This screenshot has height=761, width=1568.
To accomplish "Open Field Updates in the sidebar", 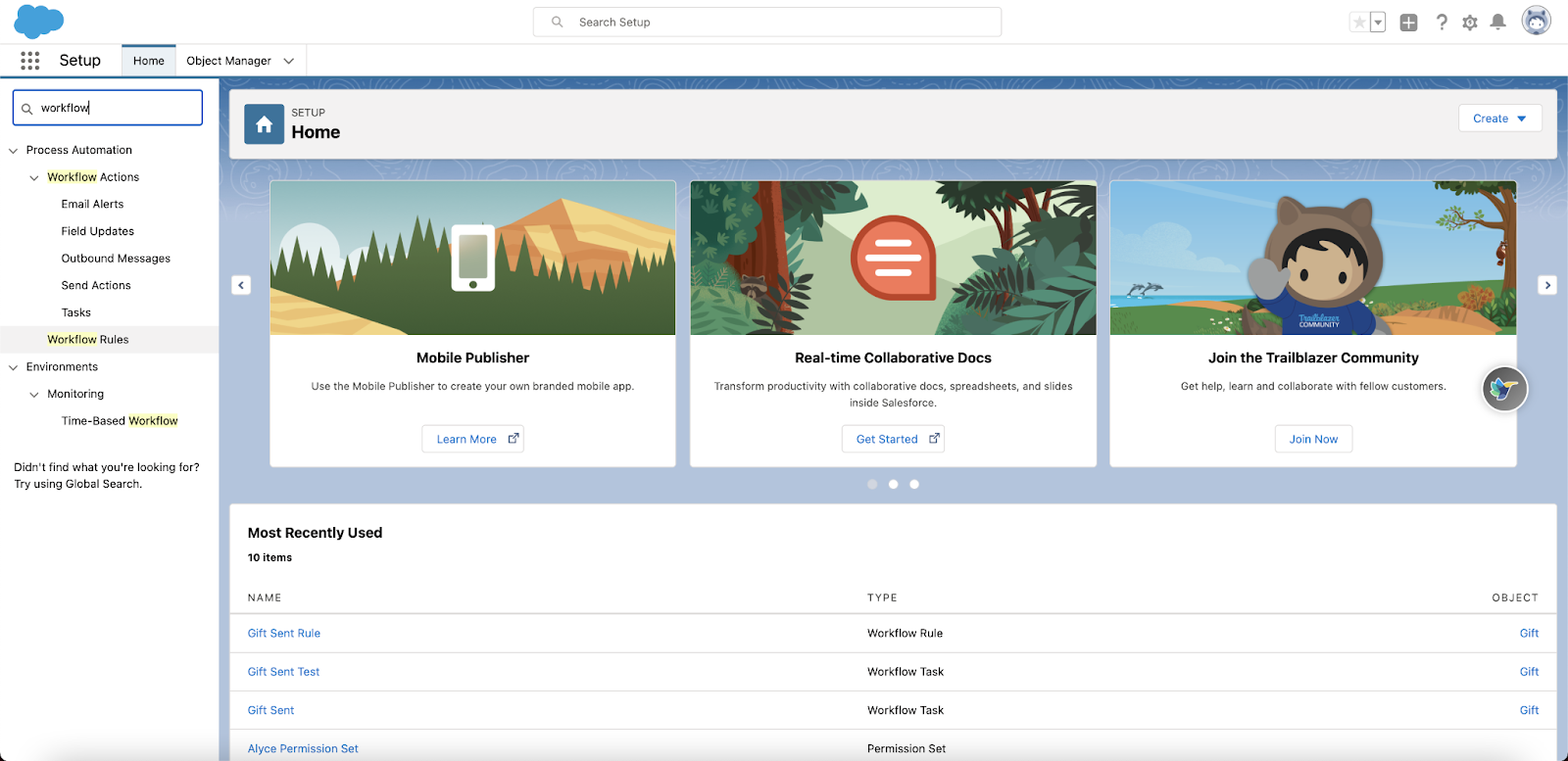I will (97, 231).
